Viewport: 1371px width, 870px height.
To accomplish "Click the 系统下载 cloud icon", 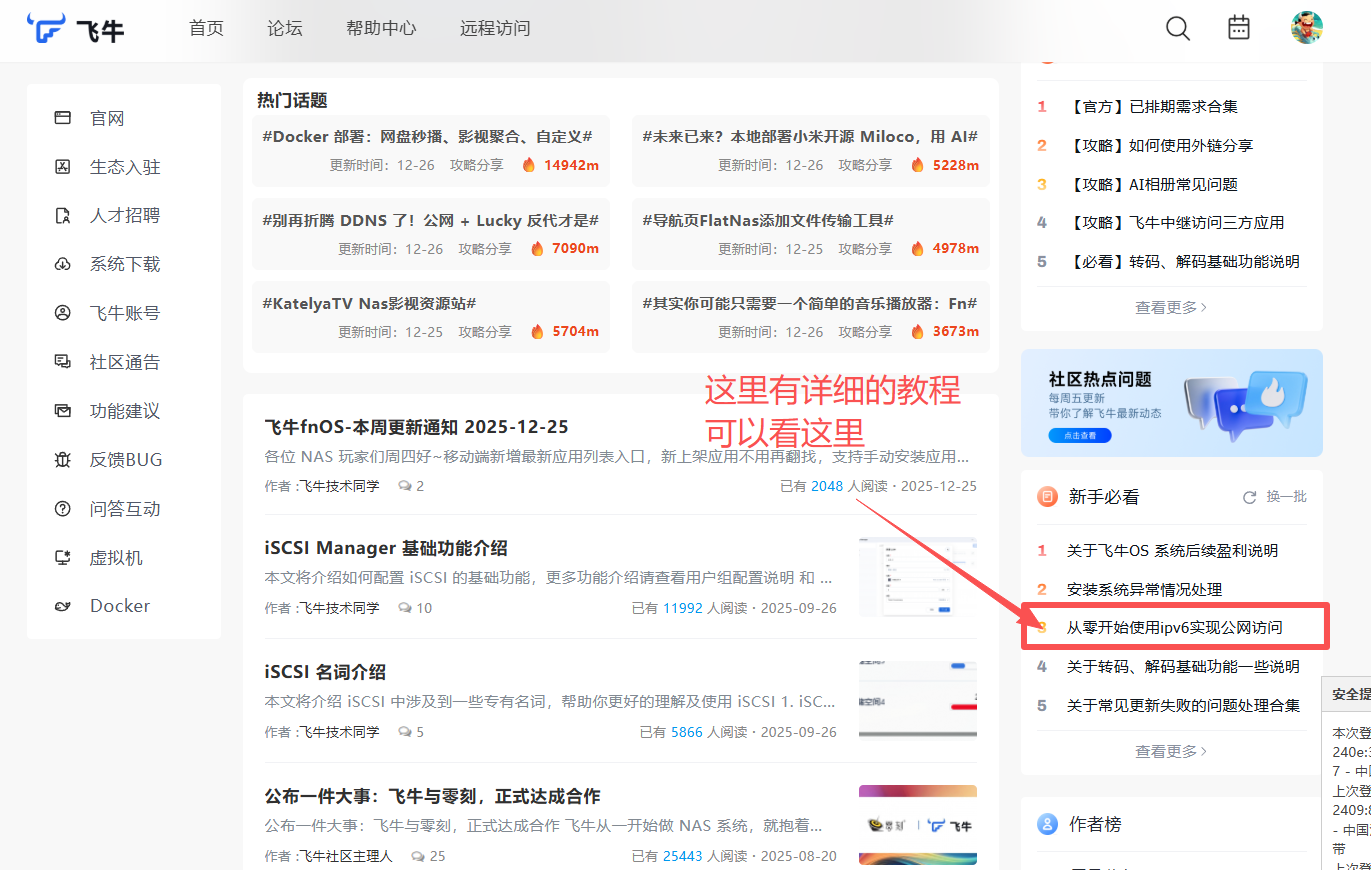I will 63,264.
